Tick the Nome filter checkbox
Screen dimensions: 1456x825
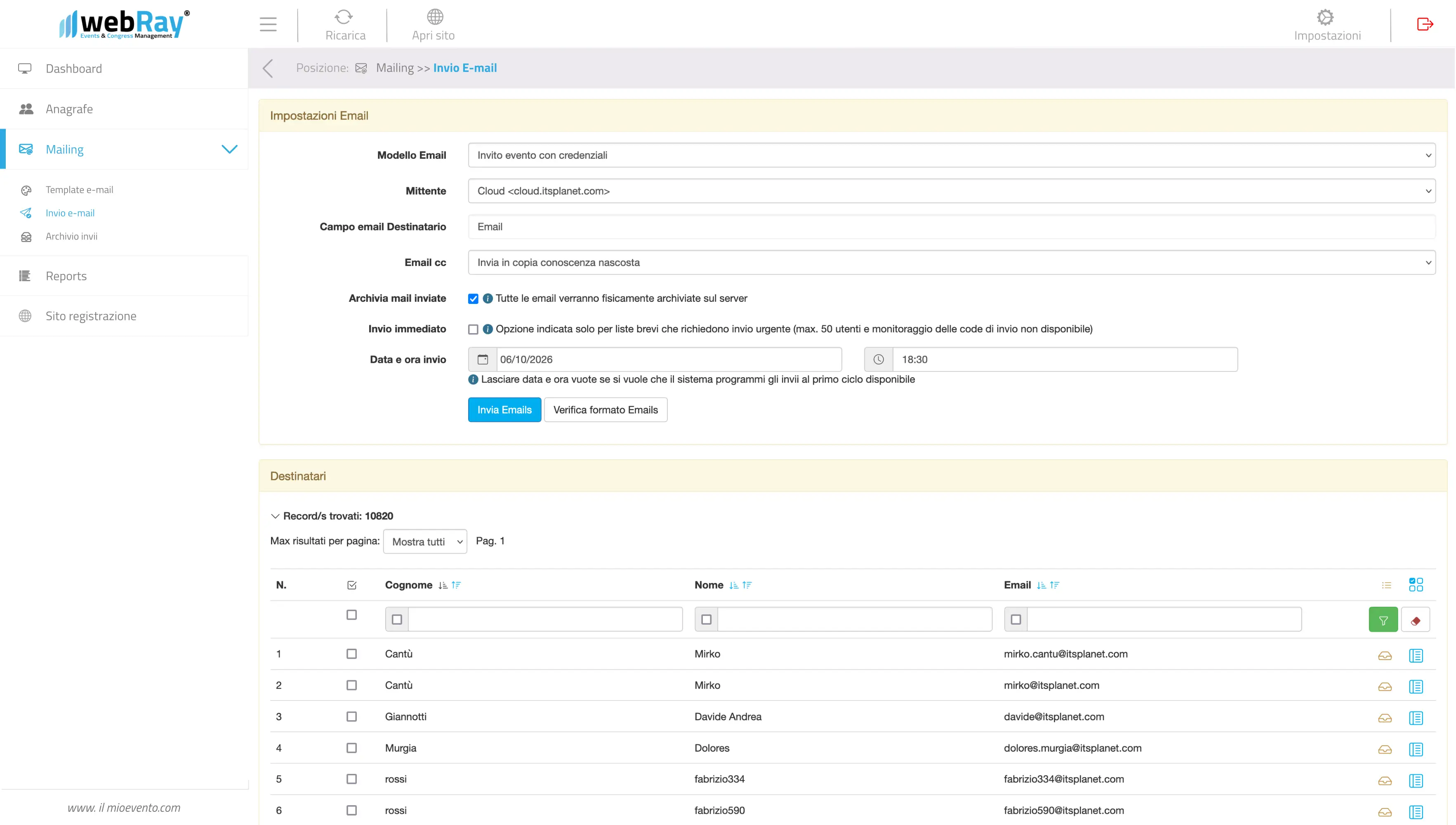pyautogui.click(x=706, y=619)
